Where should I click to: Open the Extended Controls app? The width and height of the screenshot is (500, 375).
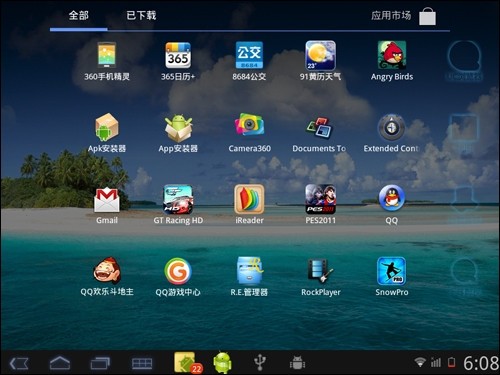tap(391, 133)
